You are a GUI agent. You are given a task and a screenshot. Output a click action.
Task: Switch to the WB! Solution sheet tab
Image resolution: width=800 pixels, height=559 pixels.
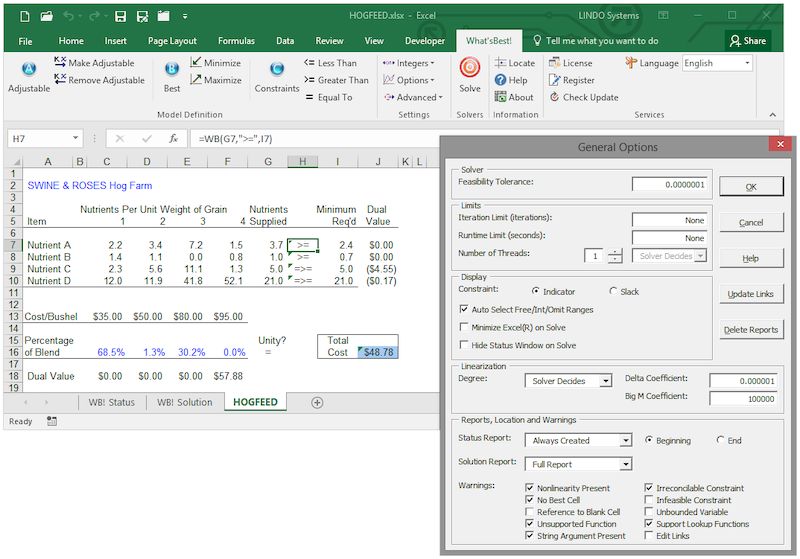coord(185,402)
